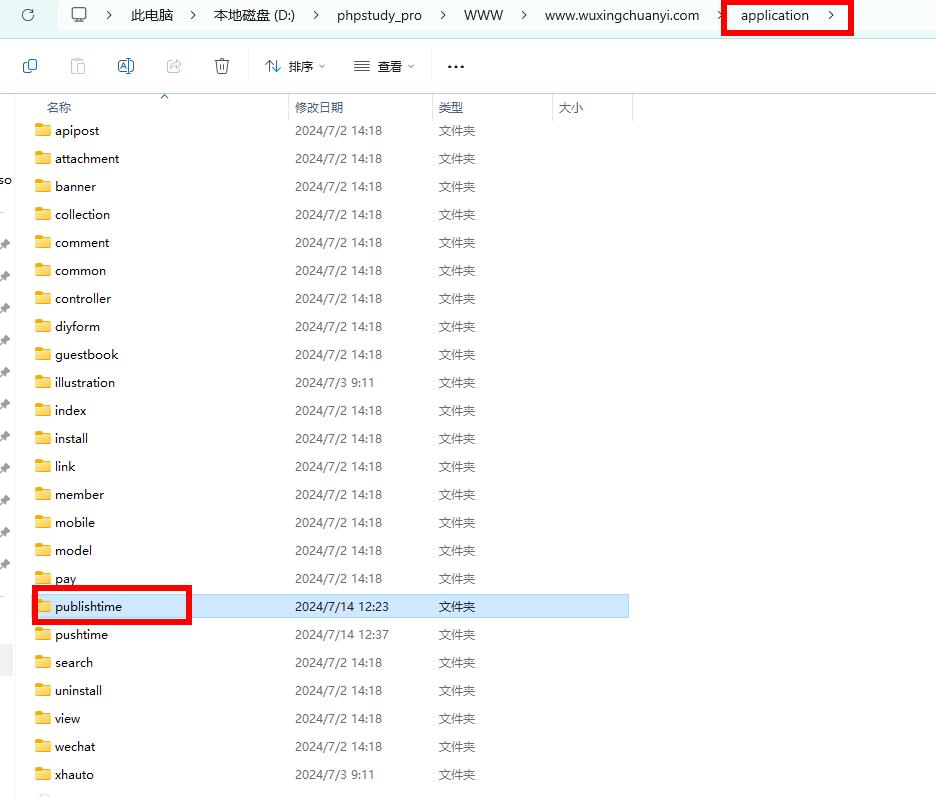Open the 查看 view dropdown

pyautogui.click(x=384, y=66)
